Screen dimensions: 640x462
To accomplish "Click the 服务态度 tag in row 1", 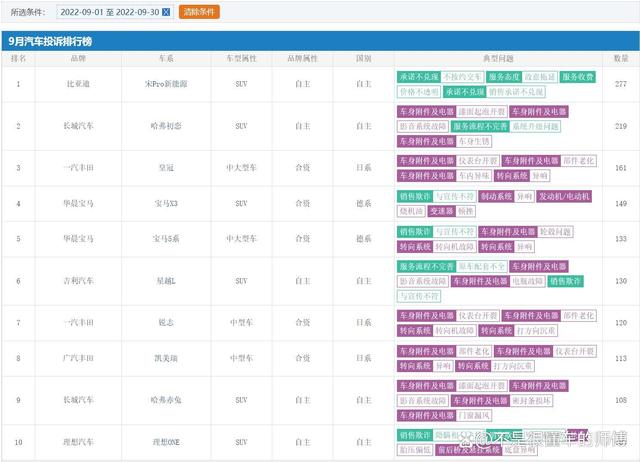I will tap(504, 77).
